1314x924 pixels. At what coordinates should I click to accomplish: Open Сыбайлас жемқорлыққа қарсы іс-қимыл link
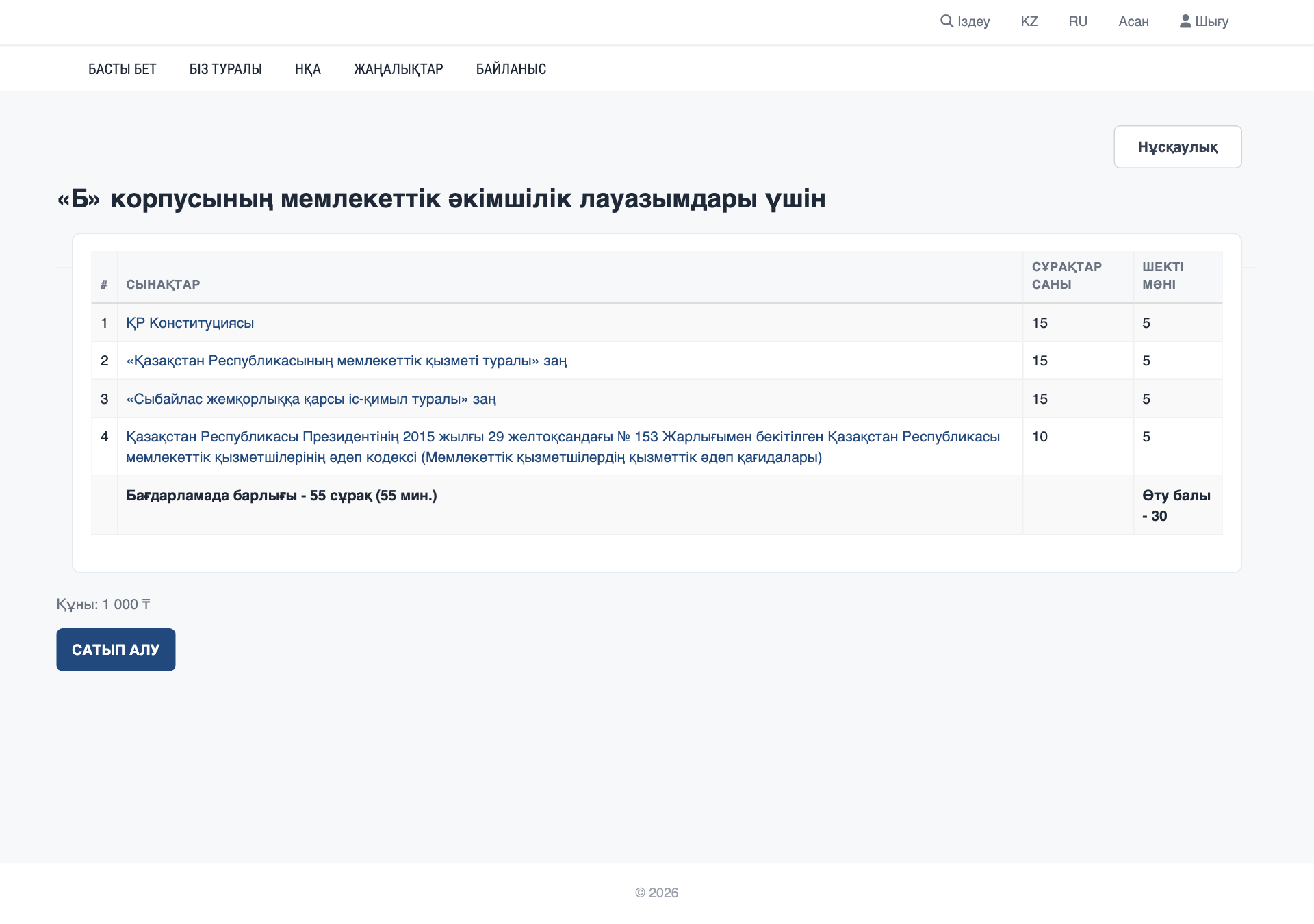311,399
